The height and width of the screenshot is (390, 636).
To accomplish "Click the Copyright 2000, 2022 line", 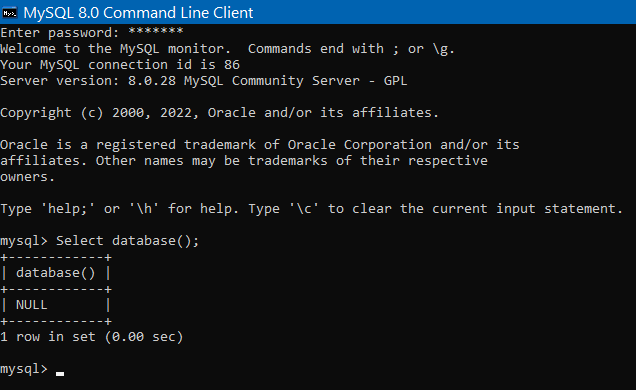I will point(219,113).
